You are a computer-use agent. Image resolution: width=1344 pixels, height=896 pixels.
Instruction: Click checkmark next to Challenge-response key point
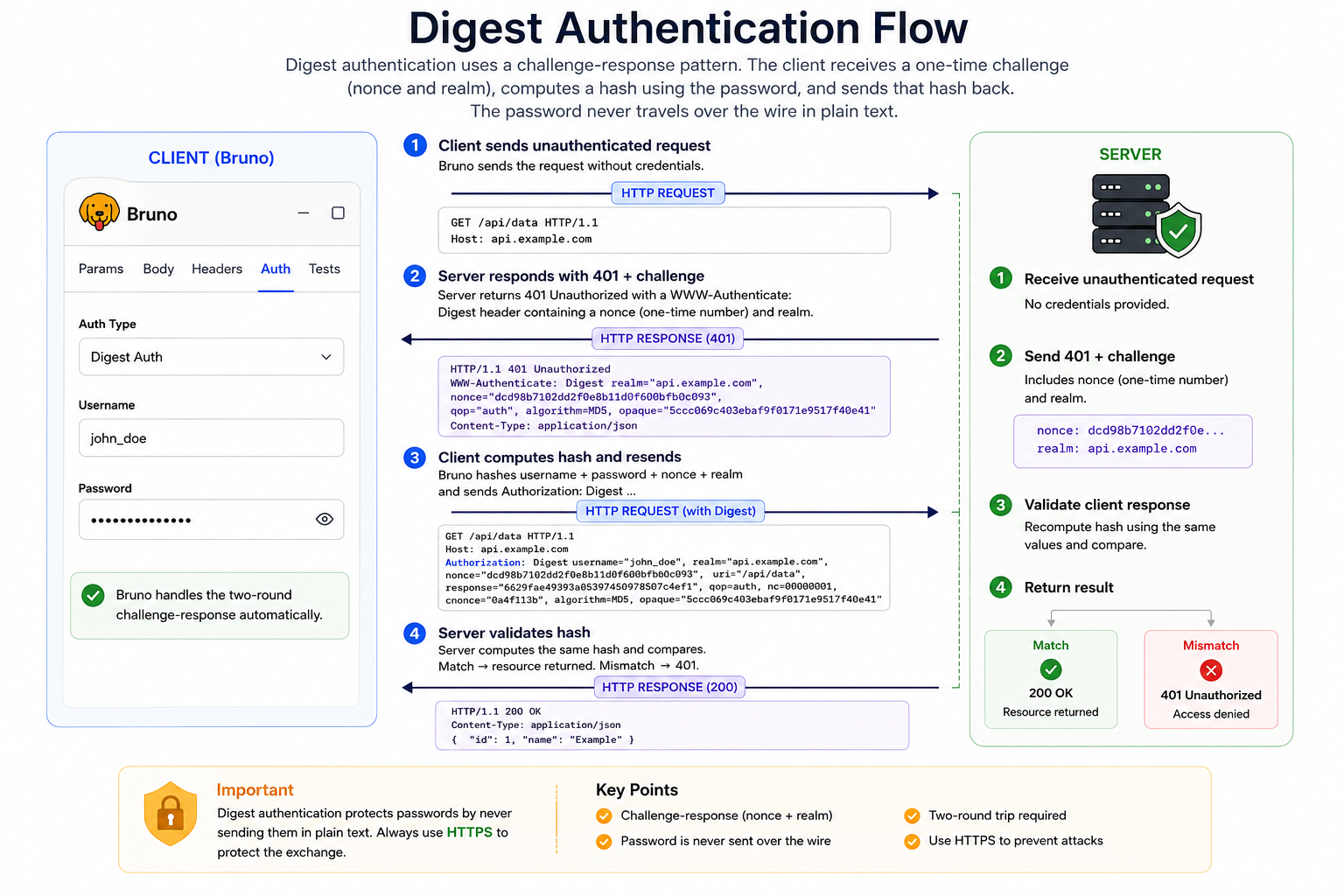tap(604, 815)
